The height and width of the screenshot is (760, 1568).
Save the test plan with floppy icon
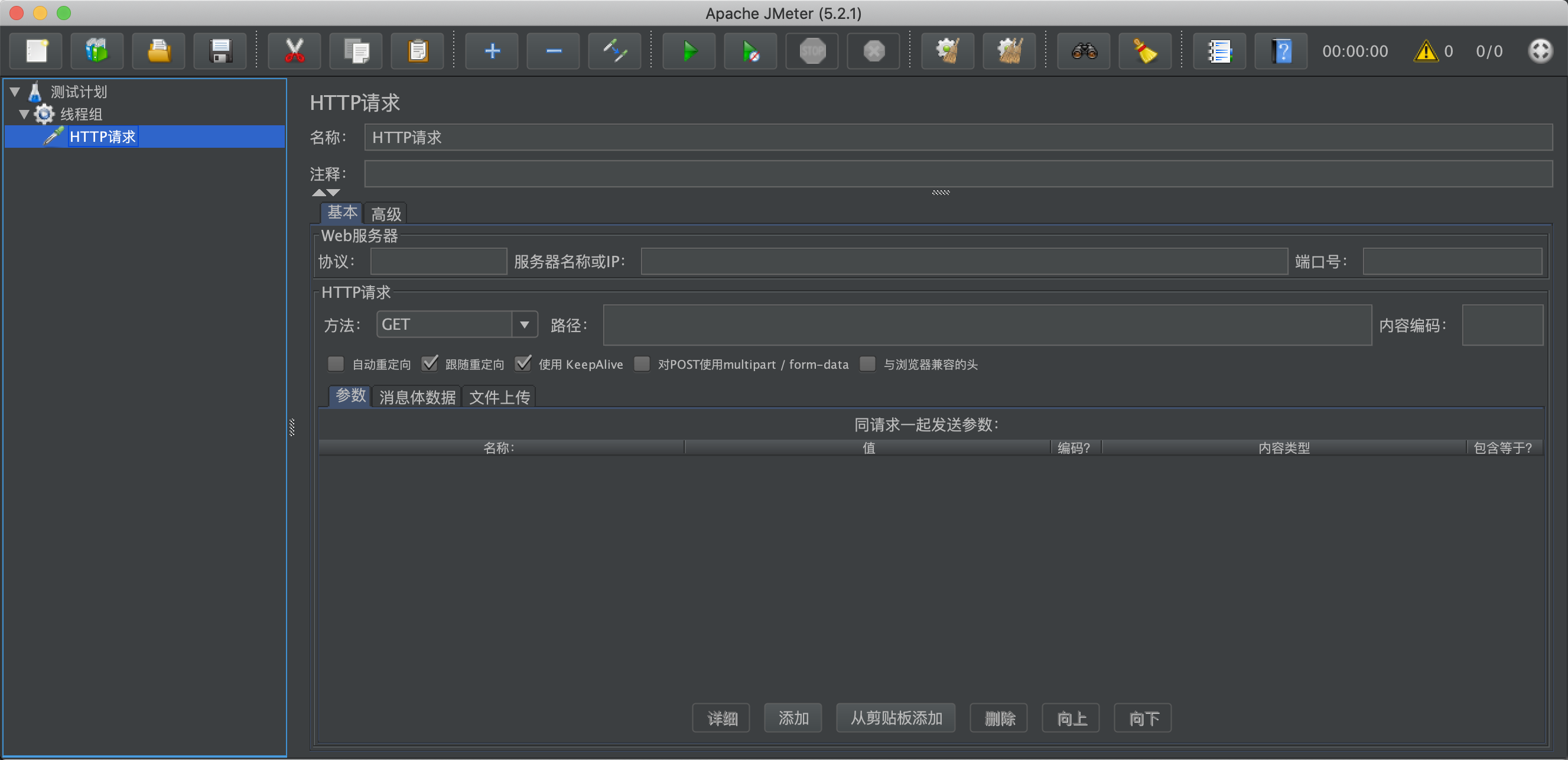point(220,51)
